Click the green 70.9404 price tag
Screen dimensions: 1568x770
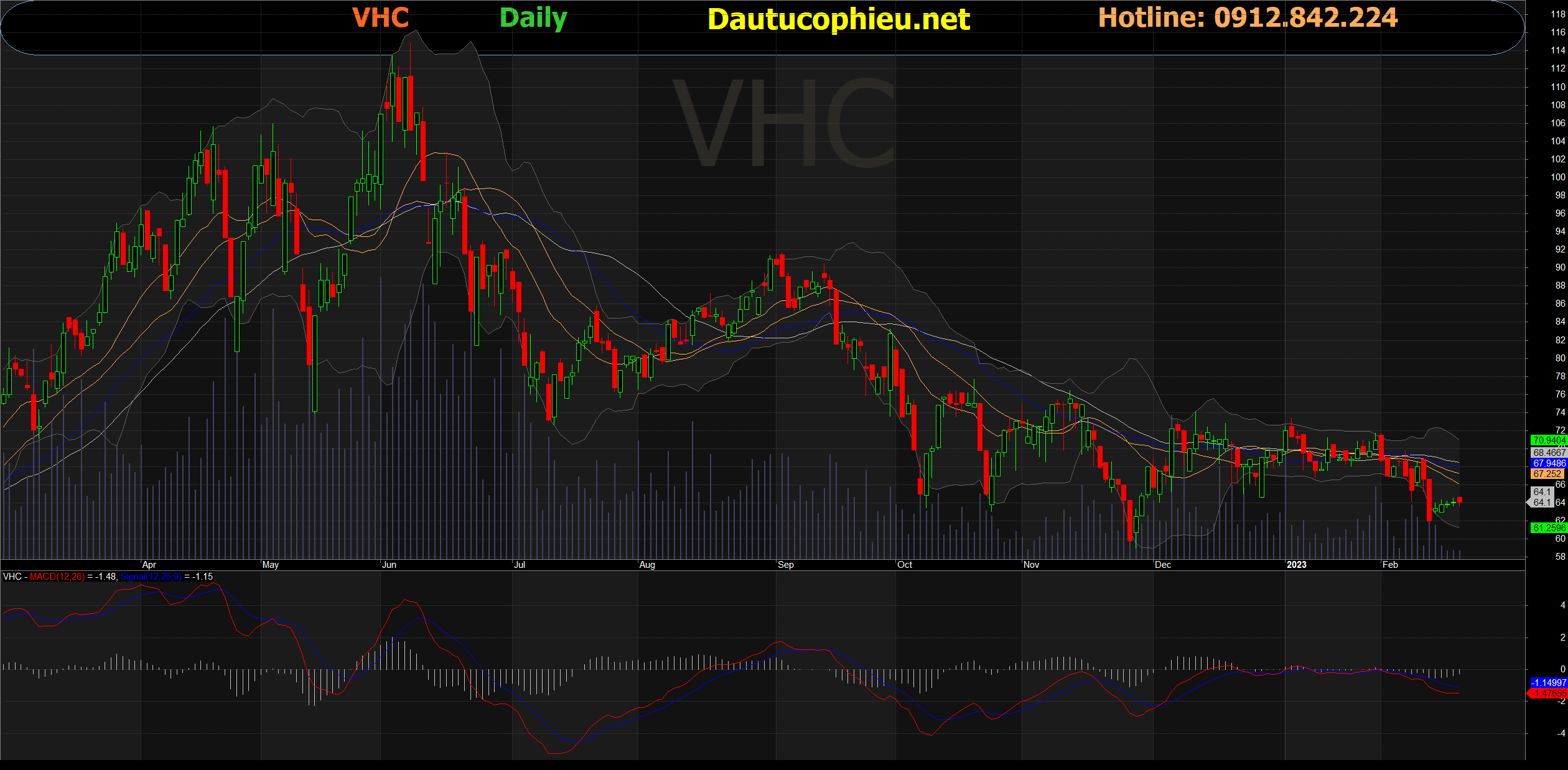(x=1549, y=440)
